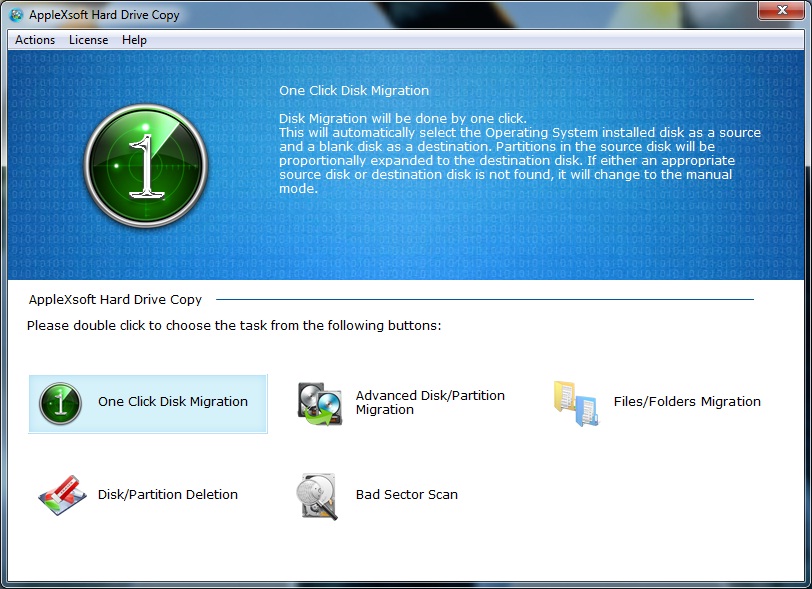Click the Disk/Partition Deletion eraser icon
The height and width of the screenshot is (589, 812).
click(x=62, y=495)
